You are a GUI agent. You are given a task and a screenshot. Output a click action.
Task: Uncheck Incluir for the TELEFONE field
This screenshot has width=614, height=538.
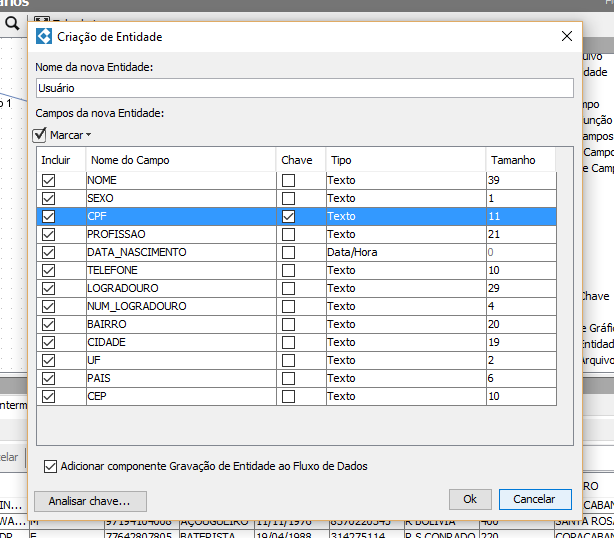tap(48, 270)
